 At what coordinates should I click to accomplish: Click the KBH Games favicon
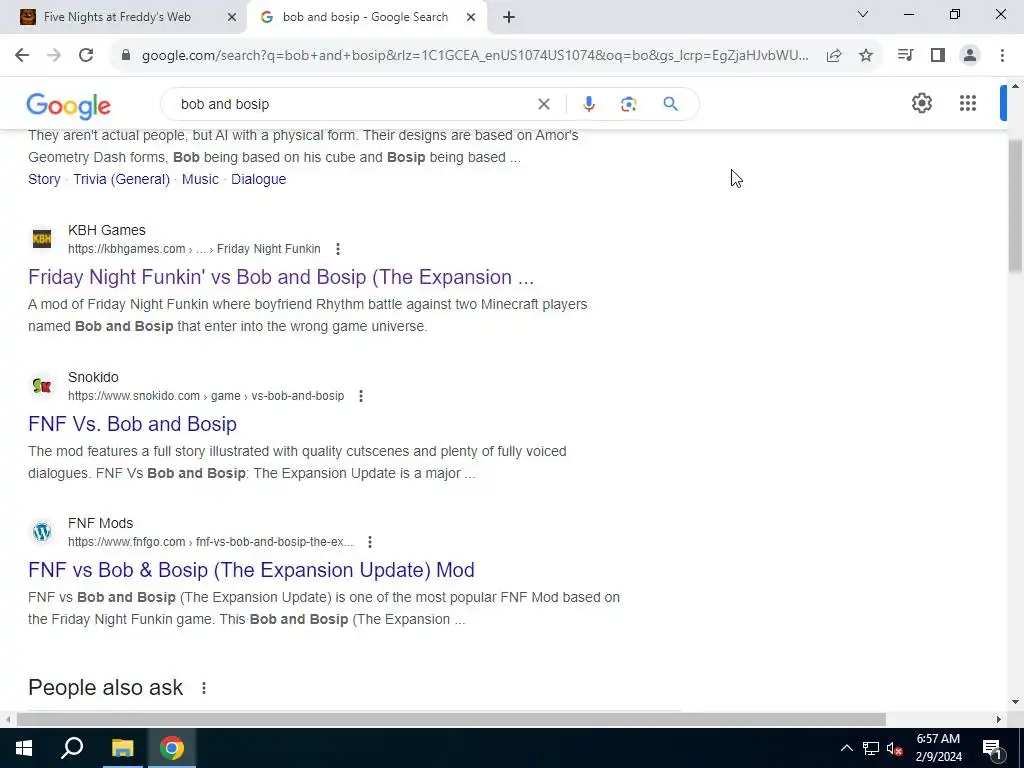(x=42, y=239)
